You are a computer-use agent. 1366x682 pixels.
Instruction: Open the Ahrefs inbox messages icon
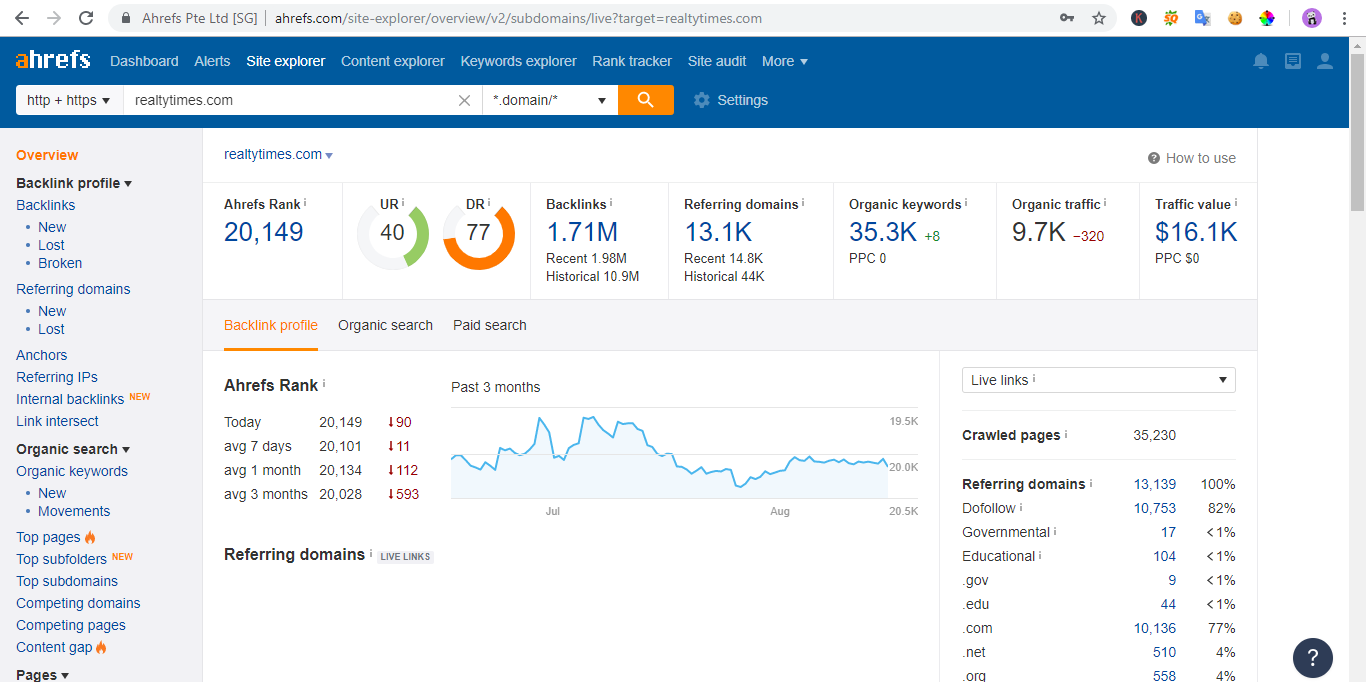point(1292,61)
